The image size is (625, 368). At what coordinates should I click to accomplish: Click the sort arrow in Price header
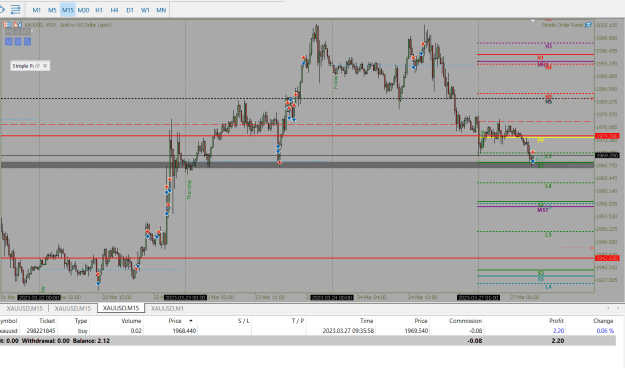pyautogui.click(x=191, y=321)
